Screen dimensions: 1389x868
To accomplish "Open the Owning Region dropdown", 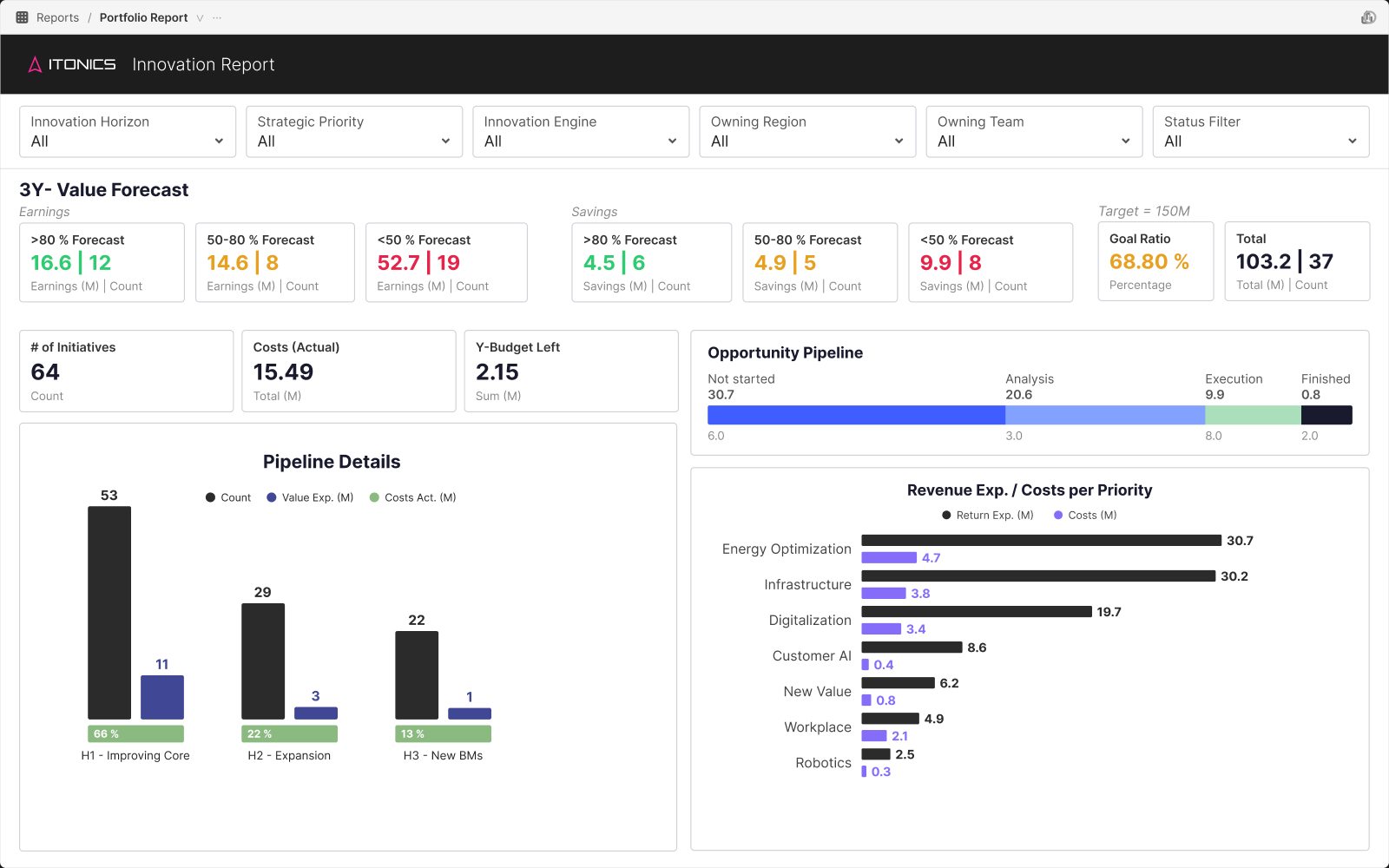I will tap(807, 132).
